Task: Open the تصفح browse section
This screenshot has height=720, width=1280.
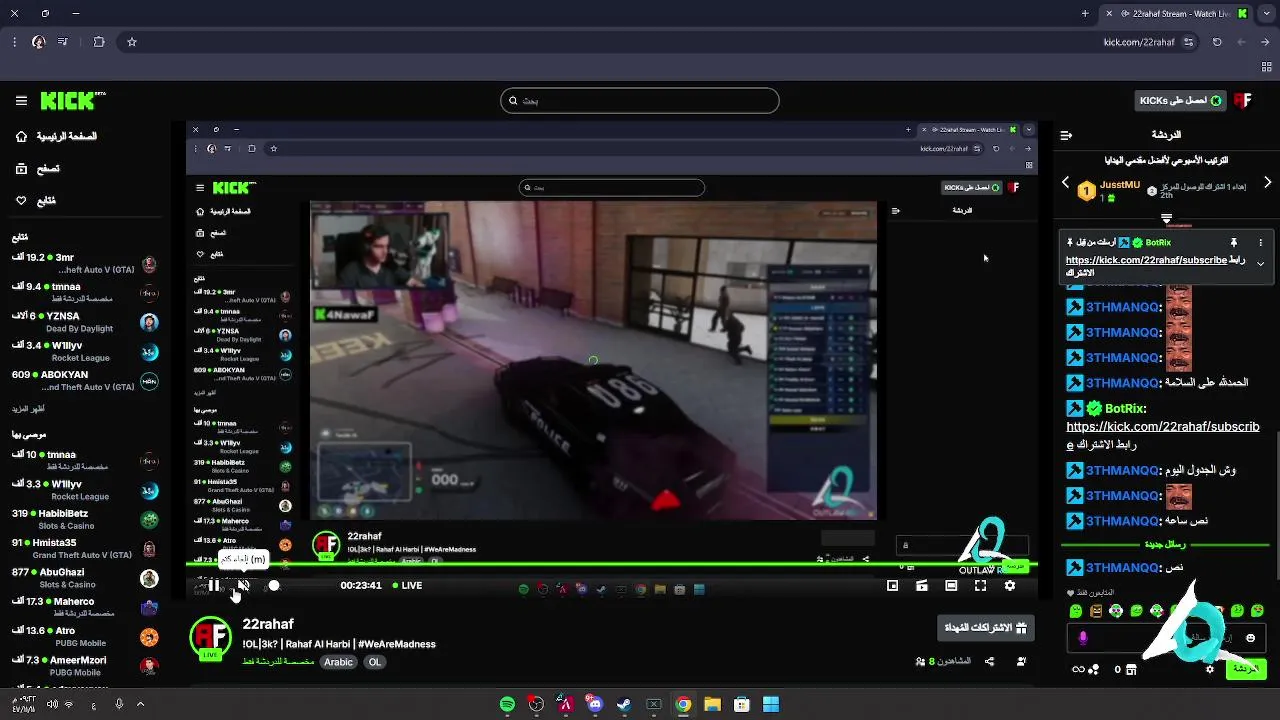Action: [x=38, y=168]
